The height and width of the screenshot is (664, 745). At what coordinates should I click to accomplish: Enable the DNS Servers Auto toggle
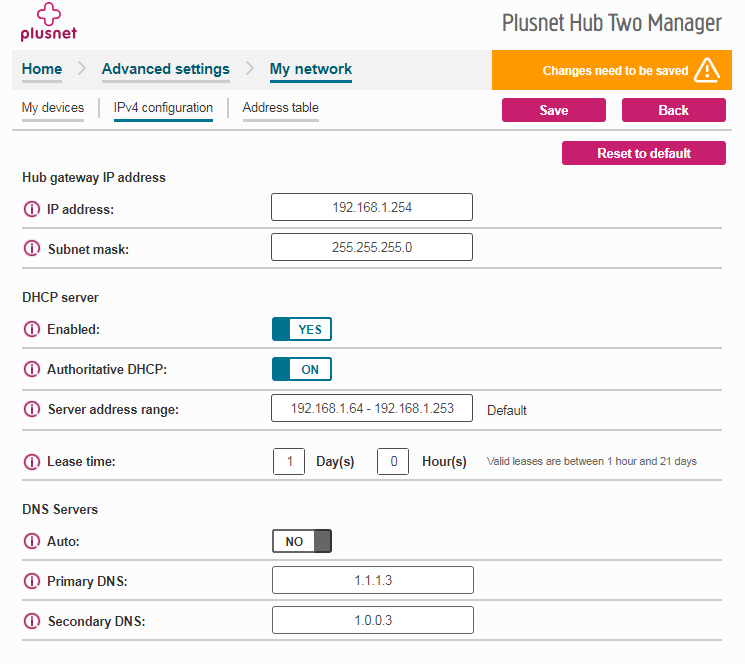tap(301, 541)
